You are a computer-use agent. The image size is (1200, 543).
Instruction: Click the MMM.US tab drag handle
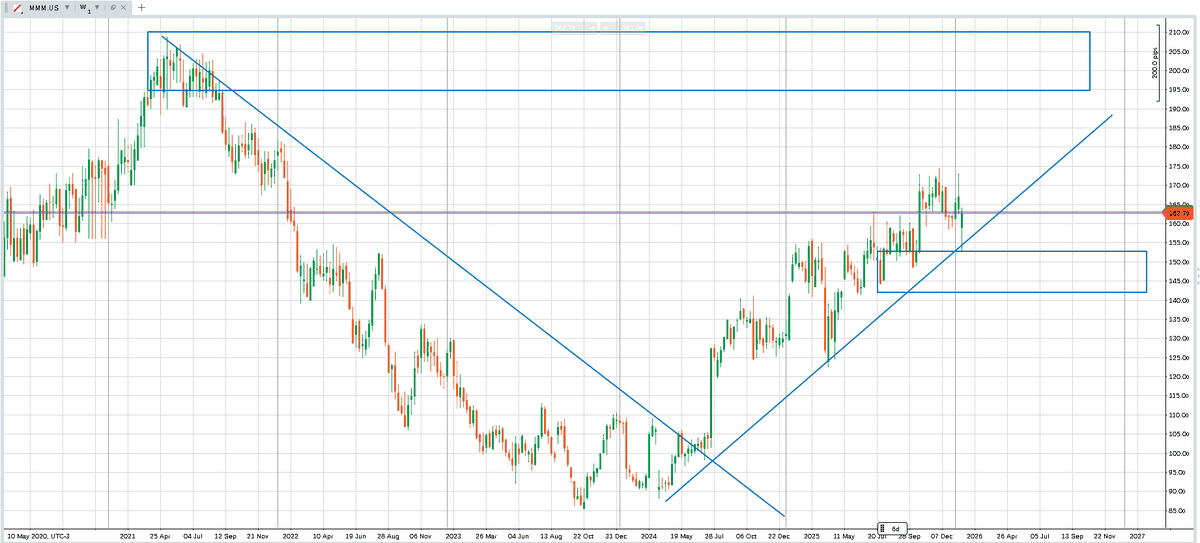[x=6, y=8]
